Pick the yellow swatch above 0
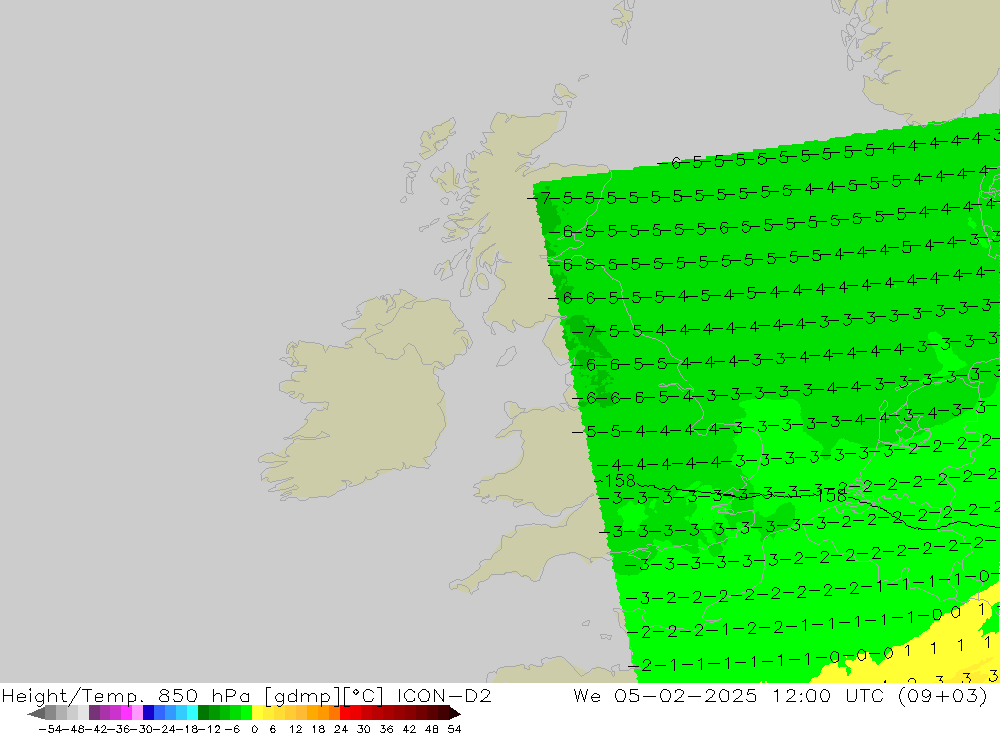 pos(258,713)
